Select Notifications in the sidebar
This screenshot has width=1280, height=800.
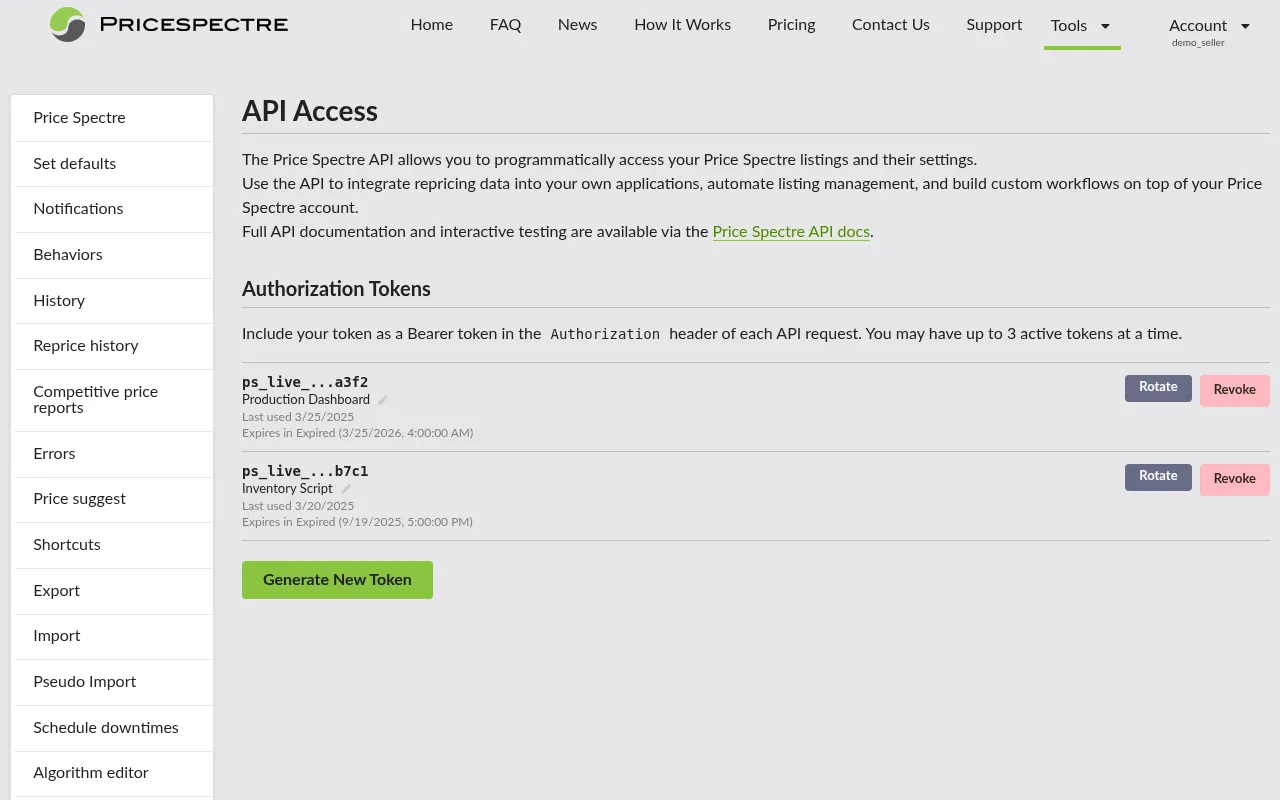coord(78,209)
